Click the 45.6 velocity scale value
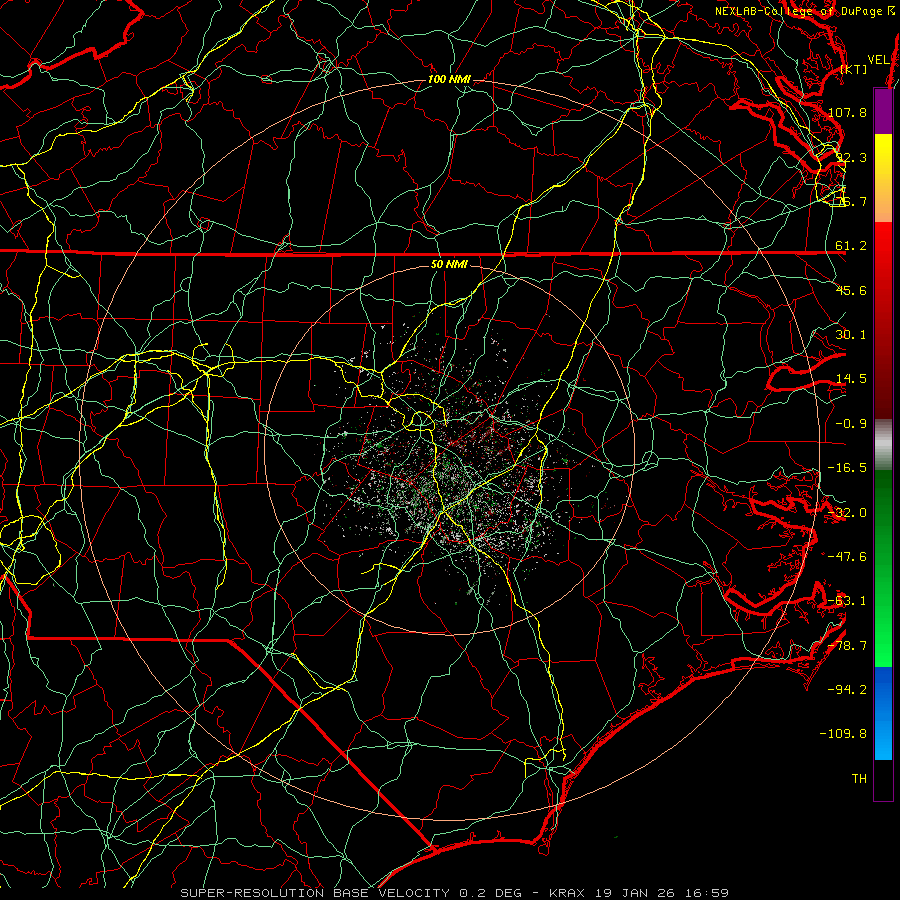 pyautogui.click(x=851, y=290)
